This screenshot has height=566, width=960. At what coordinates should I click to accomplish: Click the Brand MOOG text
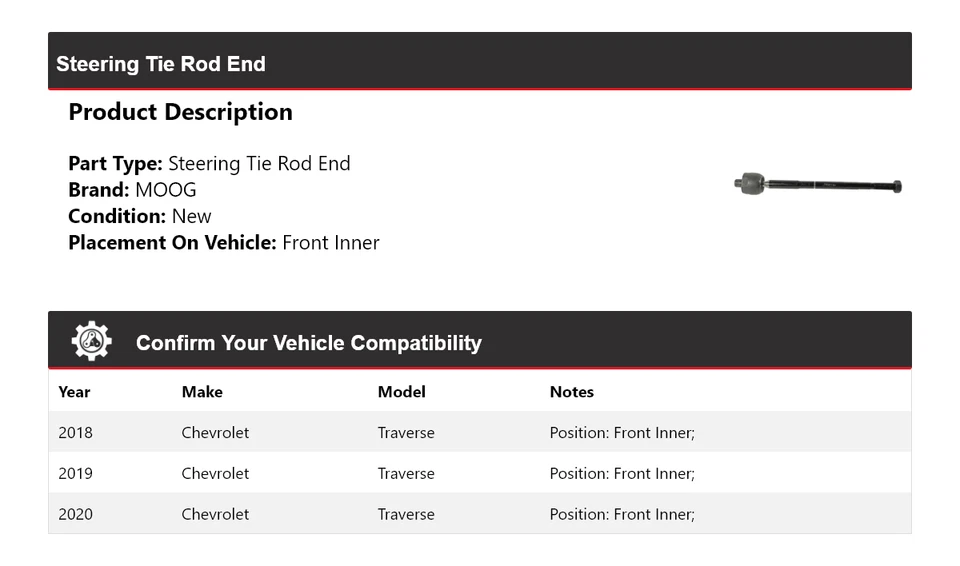click(132, 190)
